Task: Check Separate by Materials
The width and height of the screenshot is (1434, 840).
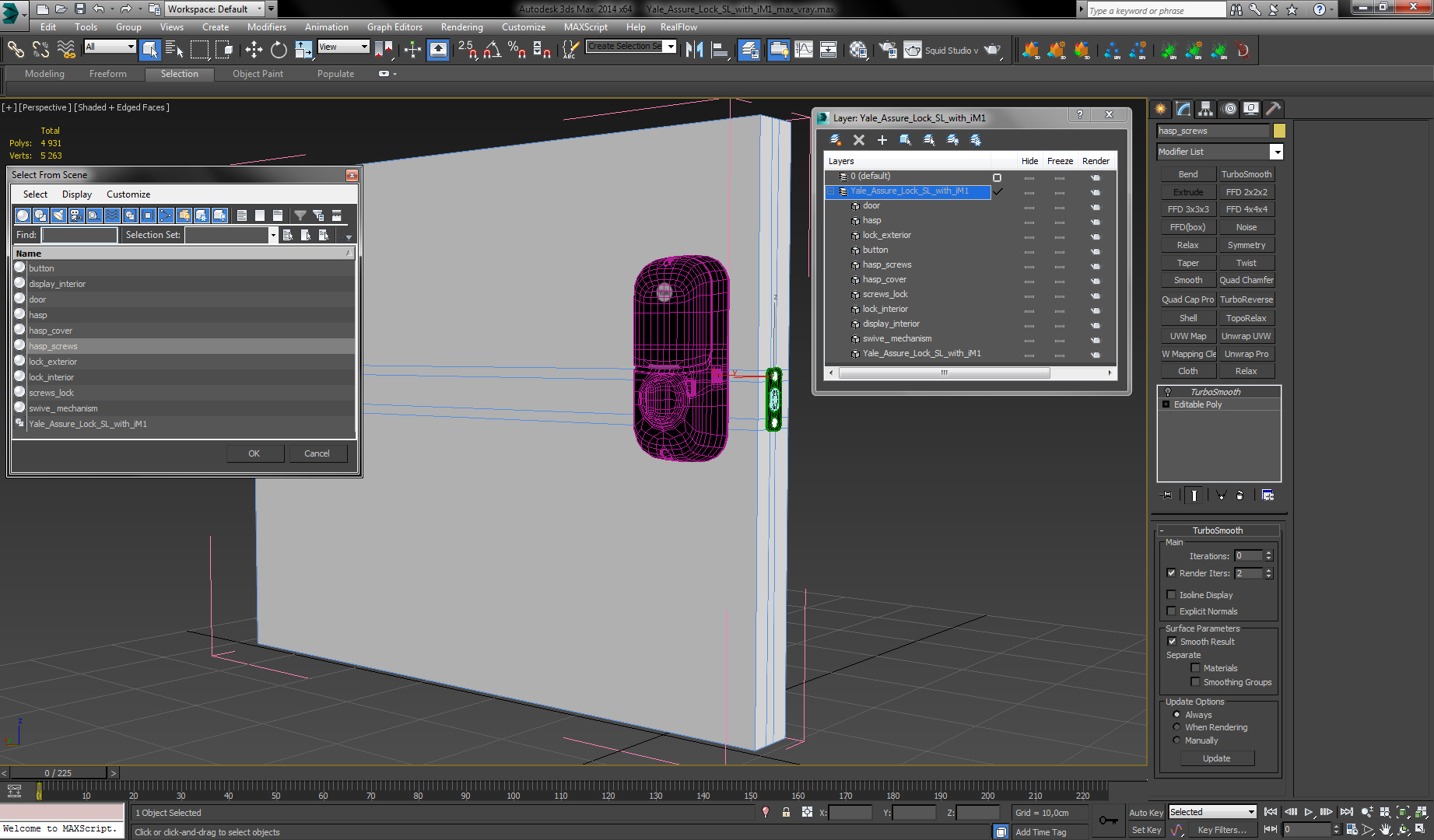Action: pyautogui.click(x=1196, y=668)
